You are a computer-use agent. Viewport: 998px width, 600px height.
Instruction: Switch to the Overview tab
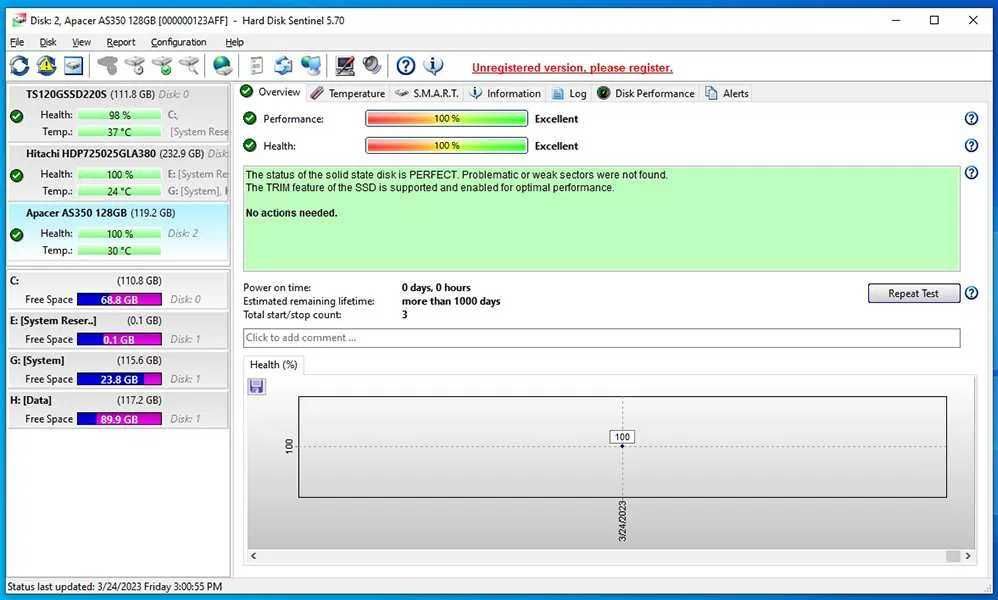click(271, 92)
